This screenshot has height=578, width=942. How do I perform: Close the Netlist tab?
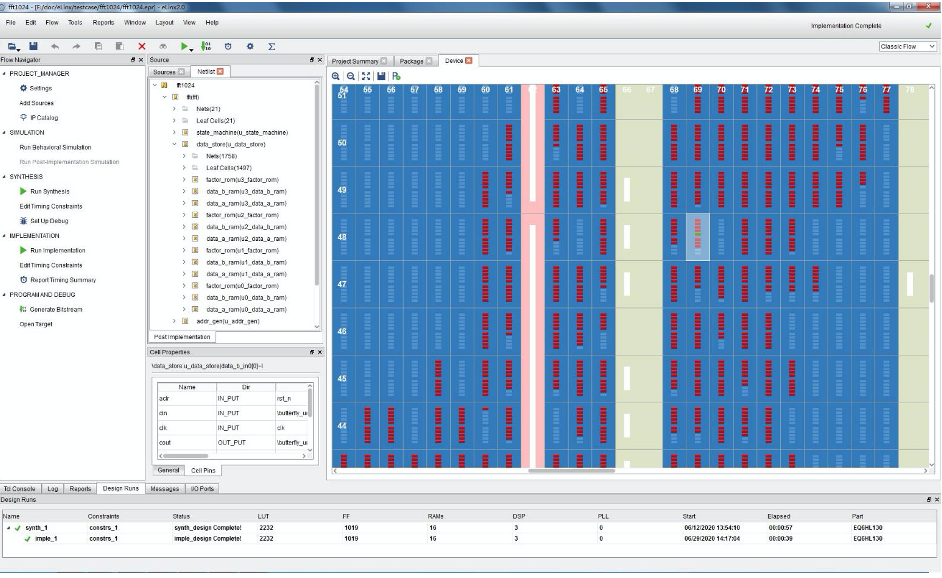(221, 72)
